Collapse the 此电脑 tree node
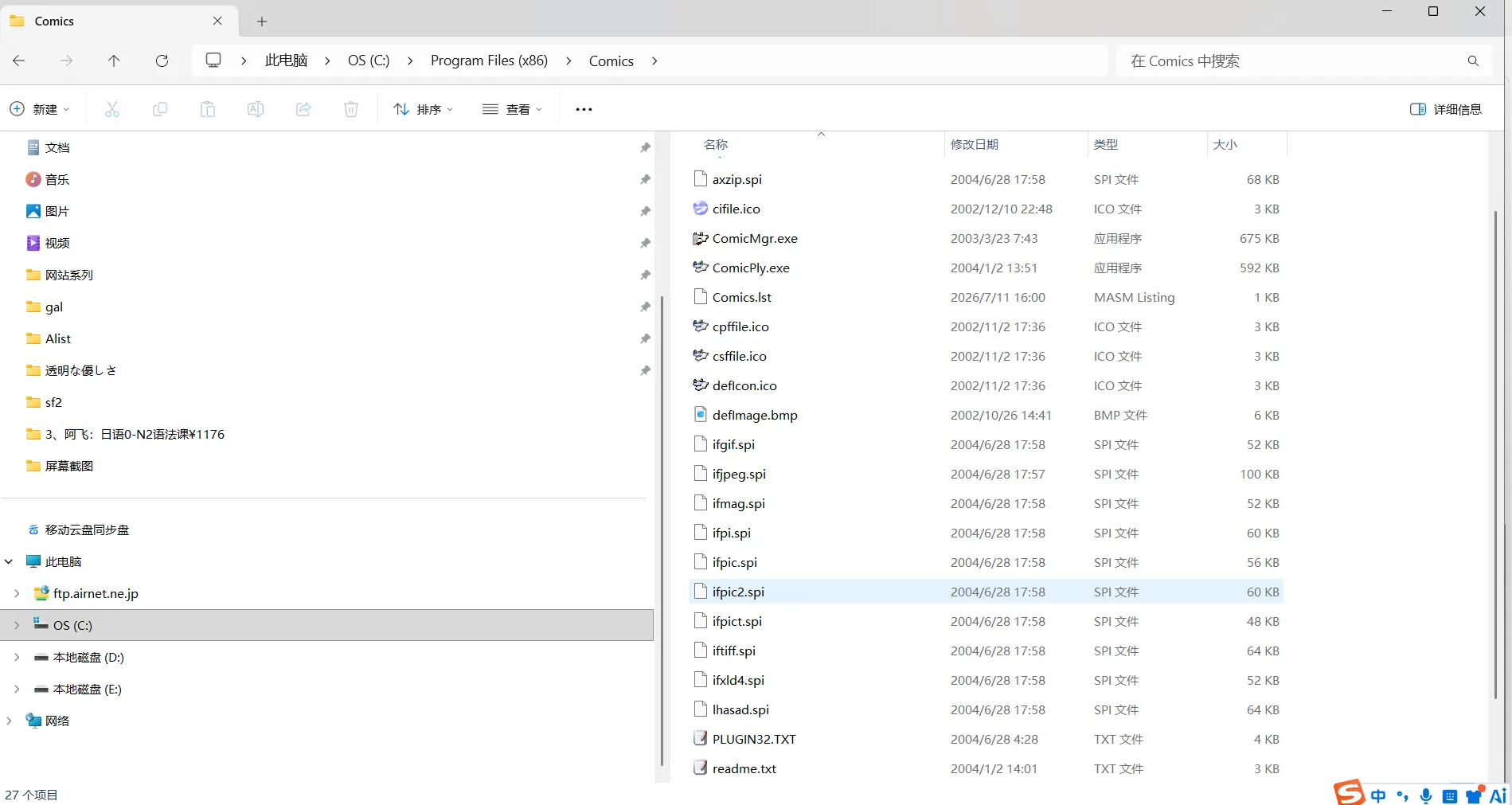The image size is (1512, 805). [9, 561]
